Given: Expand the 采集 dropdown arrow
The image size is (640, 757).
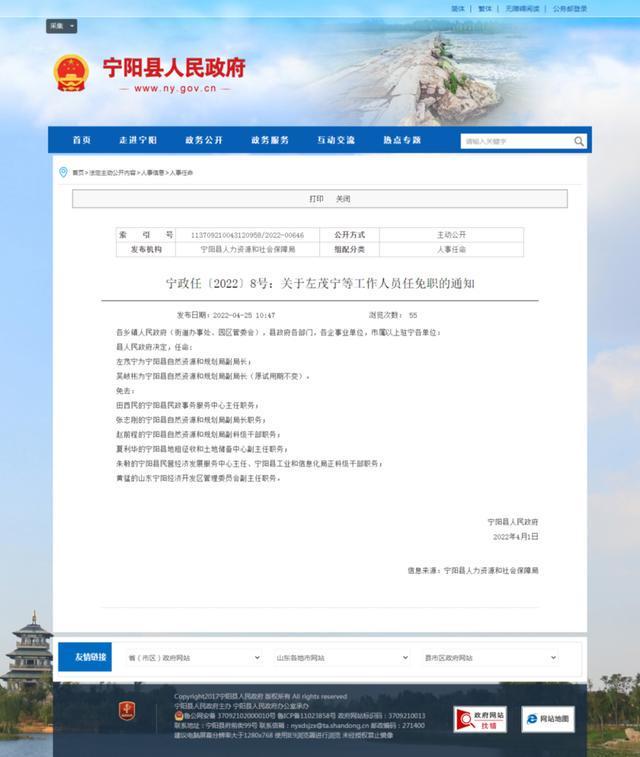Looking at the screenshot, I should (70, 26).
